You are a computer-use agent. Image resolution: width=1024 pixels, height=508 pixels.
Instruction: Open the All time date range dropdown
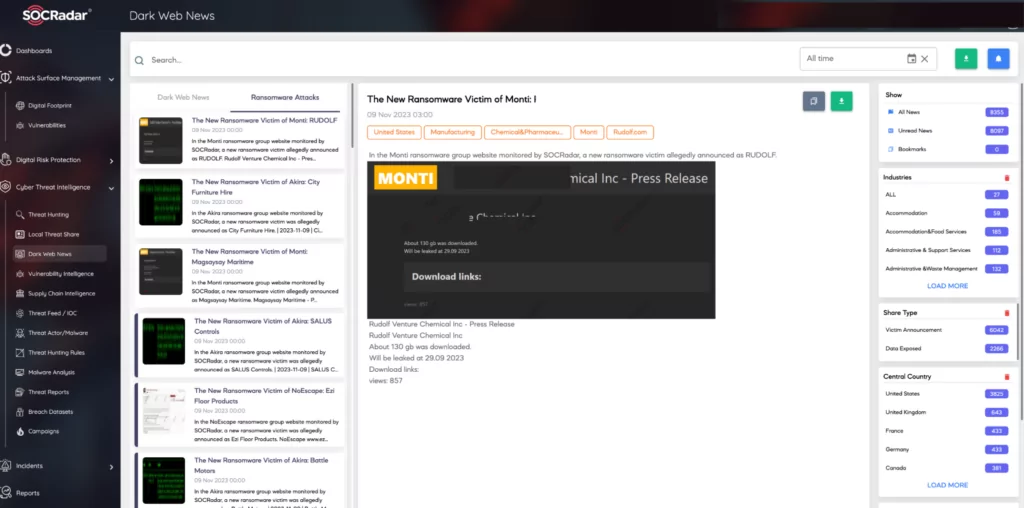pos(868,59)
